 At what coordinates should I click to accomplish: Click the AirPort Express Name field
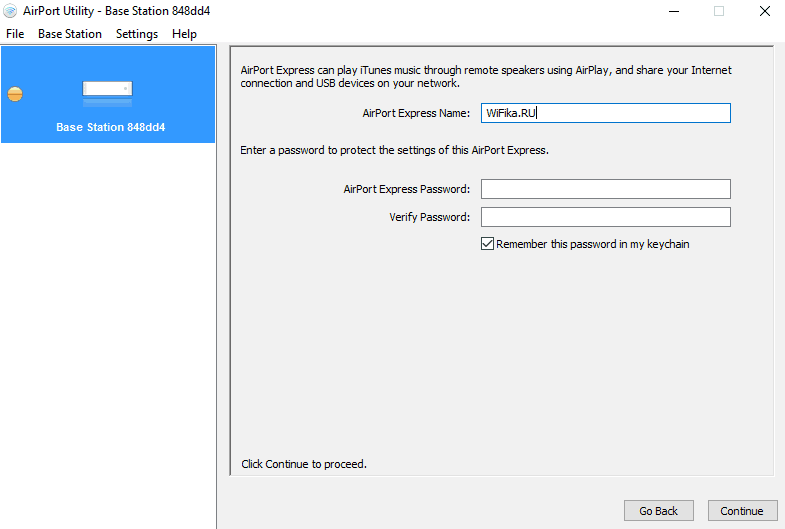[606, 113]
